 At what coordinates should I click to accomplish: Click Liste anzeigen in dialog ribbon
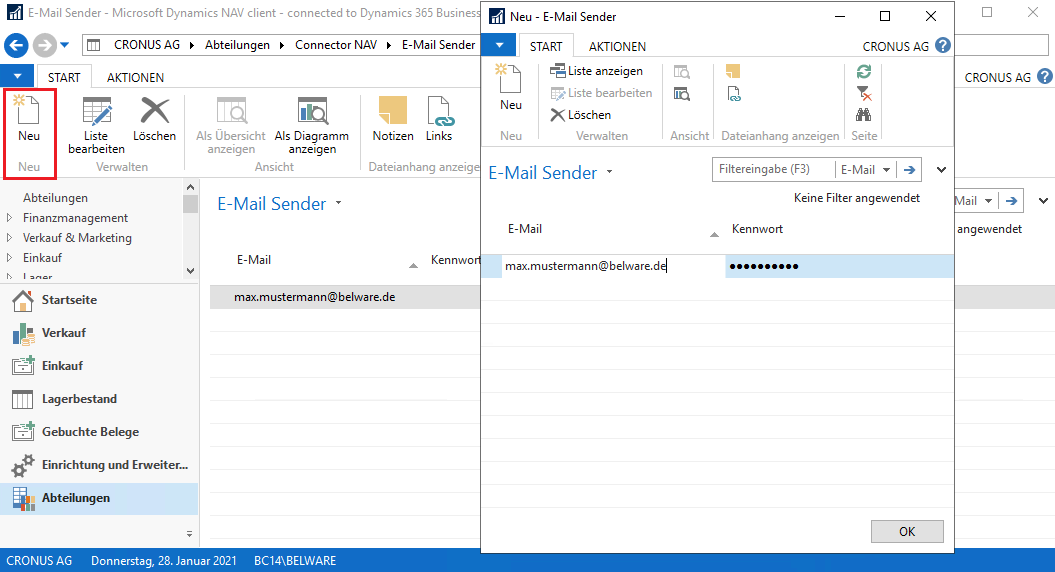pyautogui.click(x=596, y=71)
